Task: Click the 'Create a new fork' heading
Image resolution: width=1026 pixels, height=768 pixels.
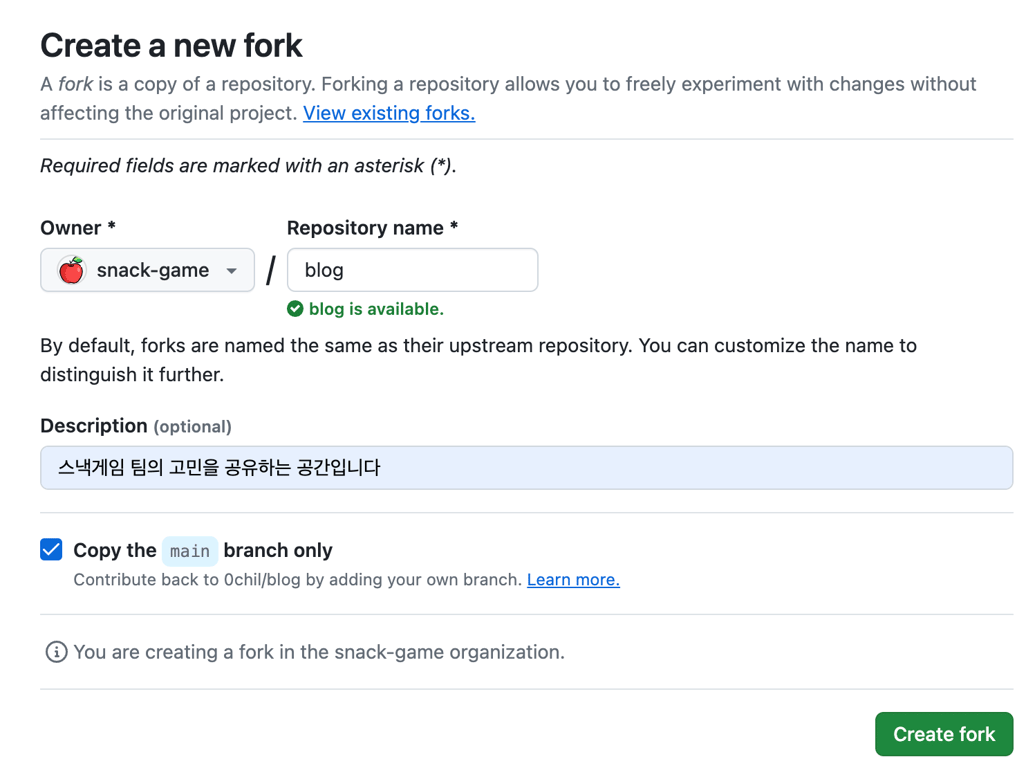Action: [171, 45]
